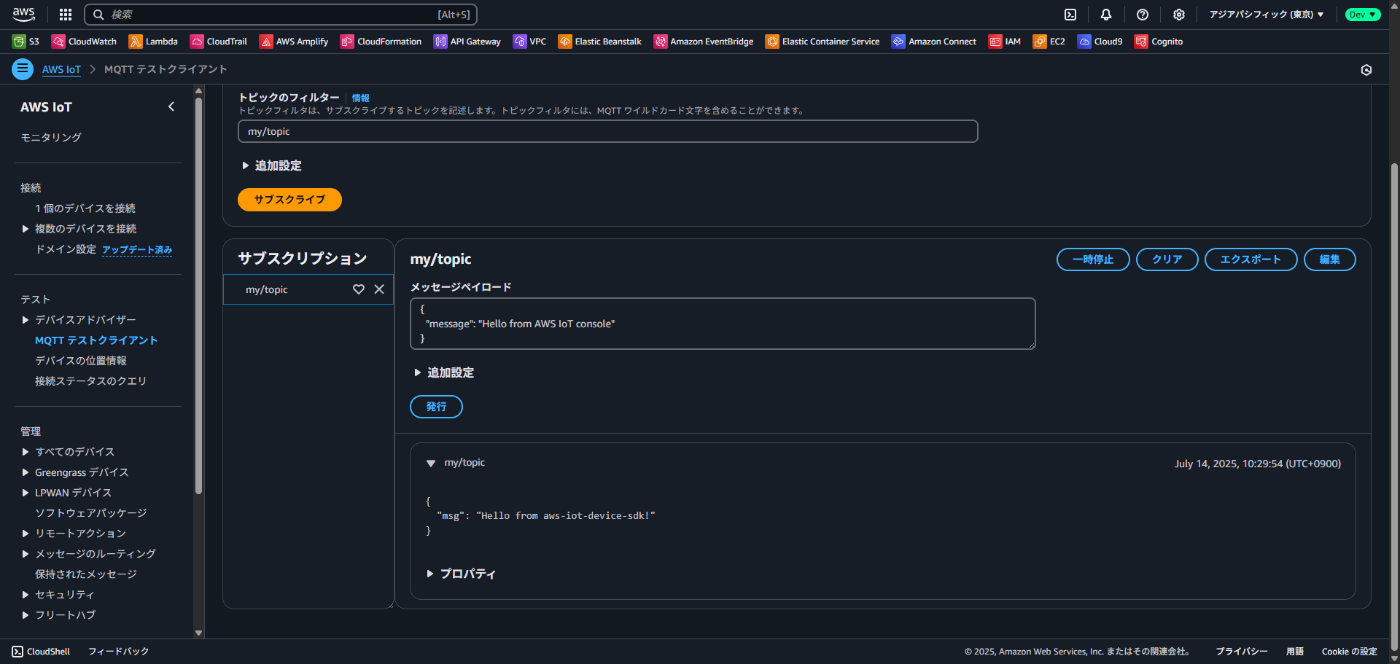Toggle the side navigation hamburger menu
The width and height of the screenshot is (1400, 664).
click(22, 69)
